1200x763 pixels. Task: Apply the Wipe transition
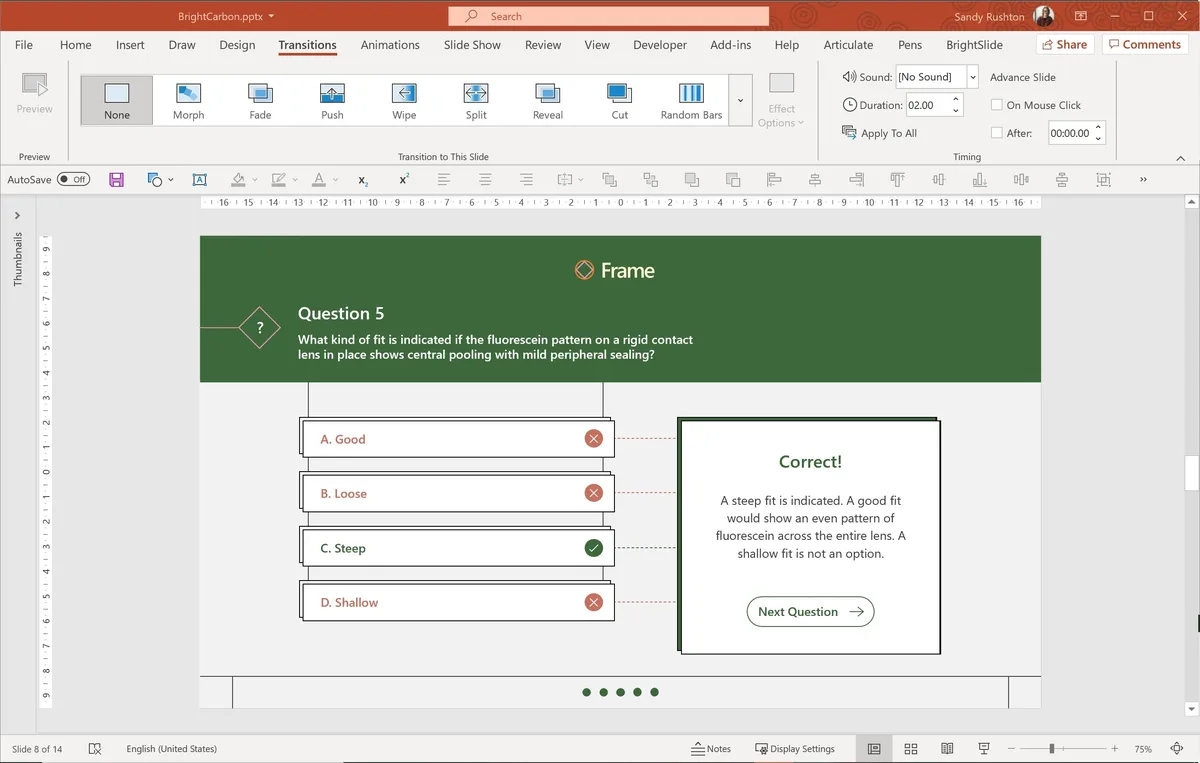404,100
